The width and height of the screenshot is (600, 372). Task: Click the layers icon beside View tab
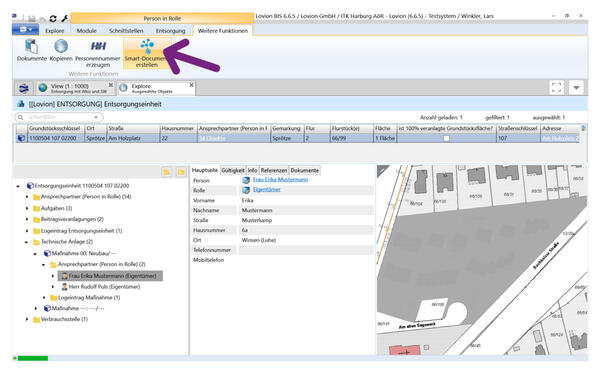click(24, 88)
